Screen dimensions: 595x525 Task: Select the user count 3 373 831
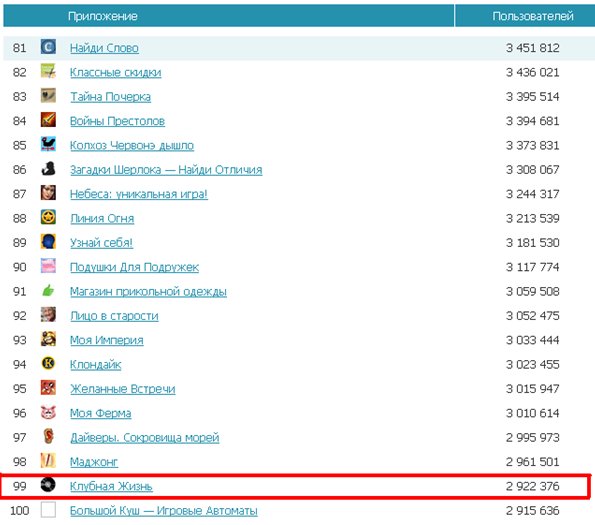point(532,145)
